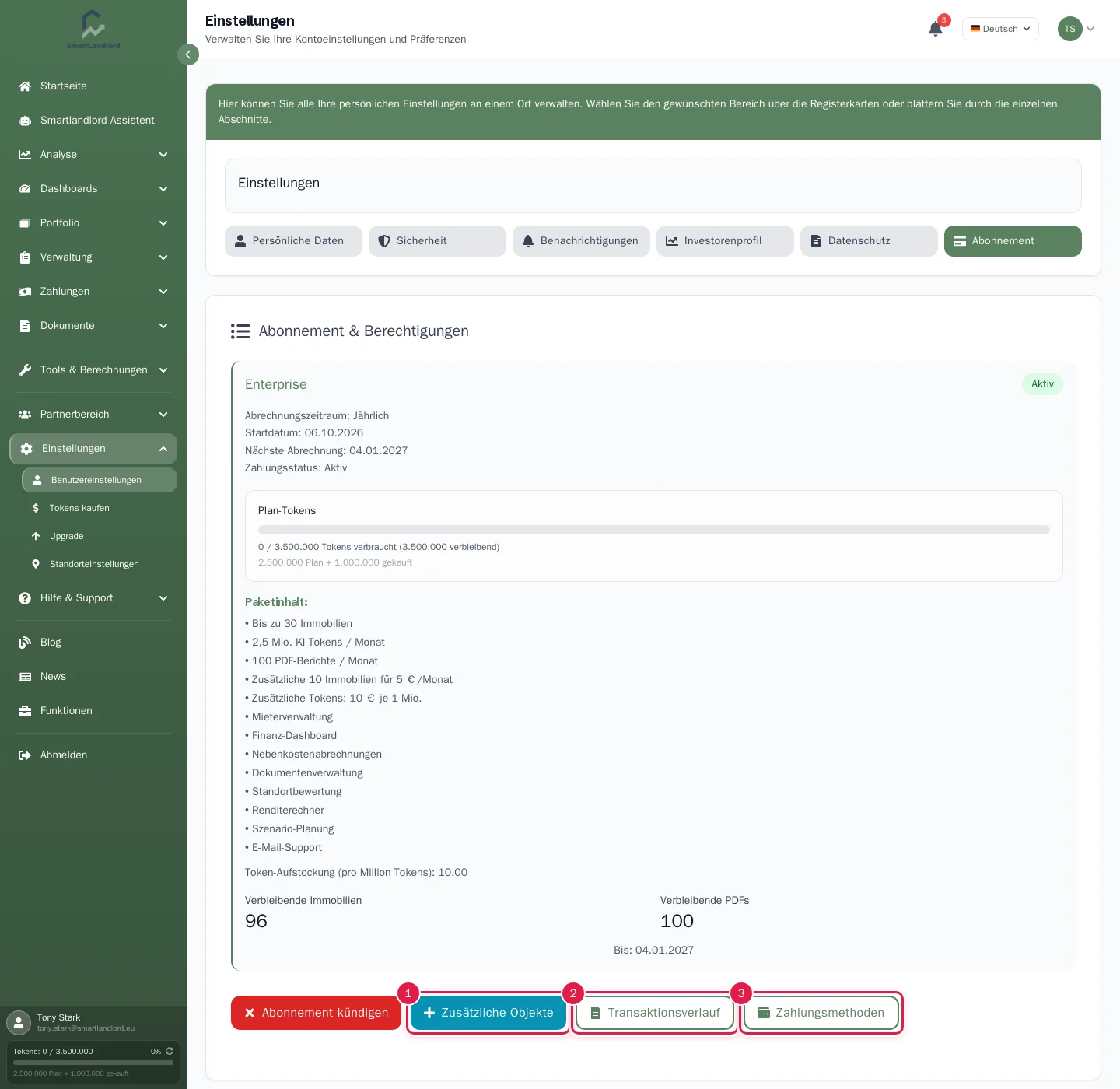Click 'Bis zu 30 Immobilien' list item

(x=299, y=624)
